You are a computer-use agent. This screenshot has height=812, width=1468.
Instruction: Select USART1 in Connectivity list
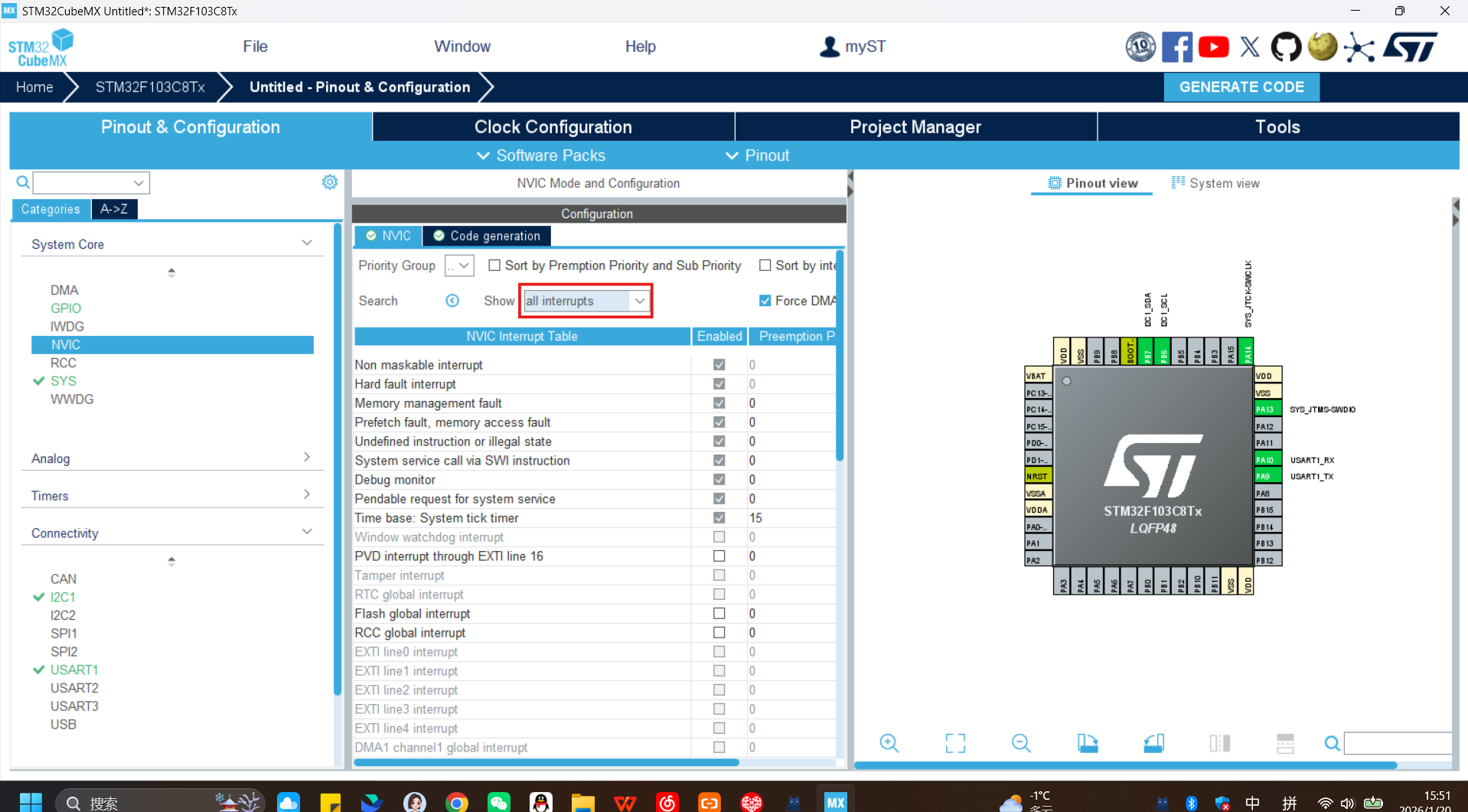pos(74,670)
